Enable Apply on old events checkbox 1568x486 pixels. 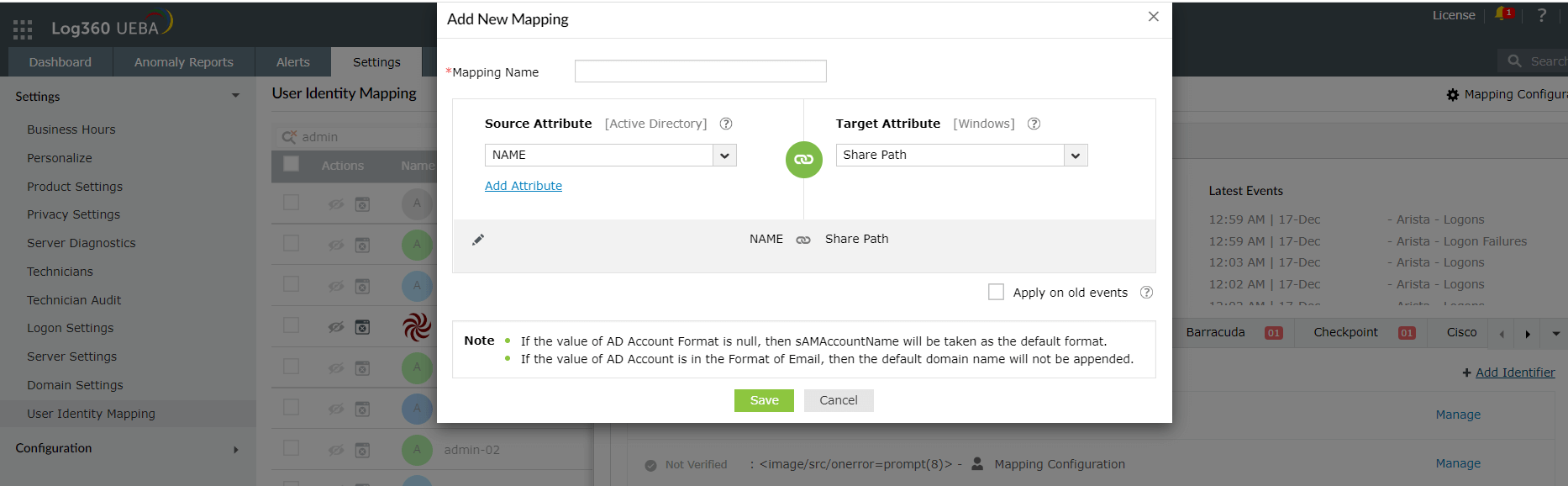[x=996, y=292]
